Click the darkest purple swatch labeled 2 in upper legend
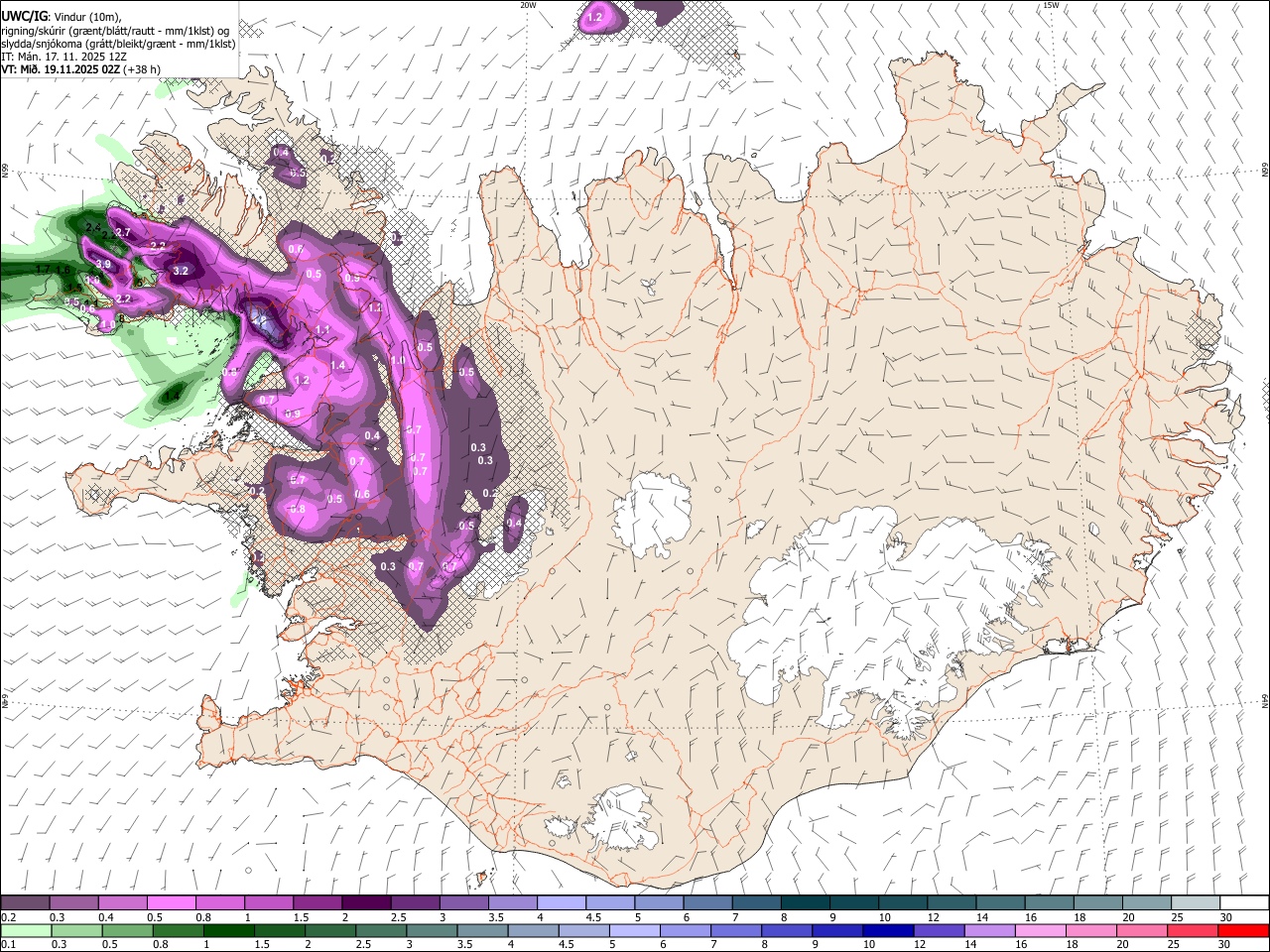The width and height of the screenshot is (1270, 952). tap(365, 903)
